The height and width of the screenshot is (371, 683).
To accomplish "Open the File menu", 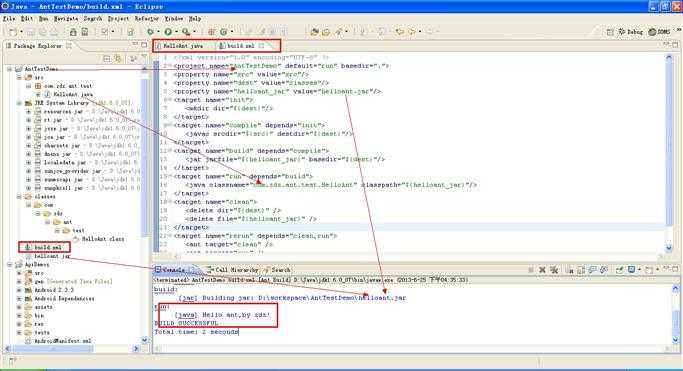I will click(x=9, y=19).
